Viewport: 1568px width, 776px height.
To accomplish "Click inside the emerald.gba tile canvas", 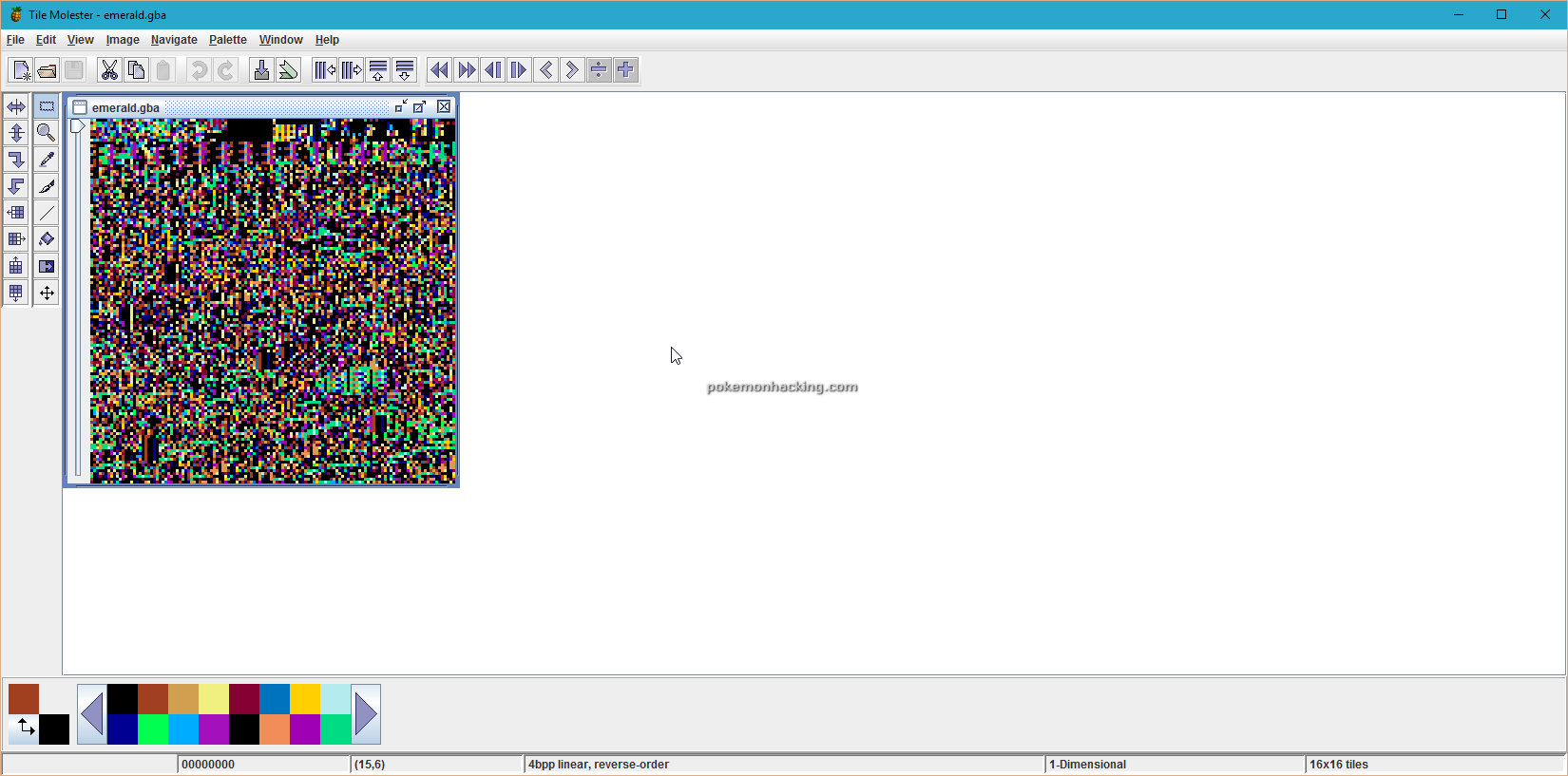I will [x=273, y=301].
